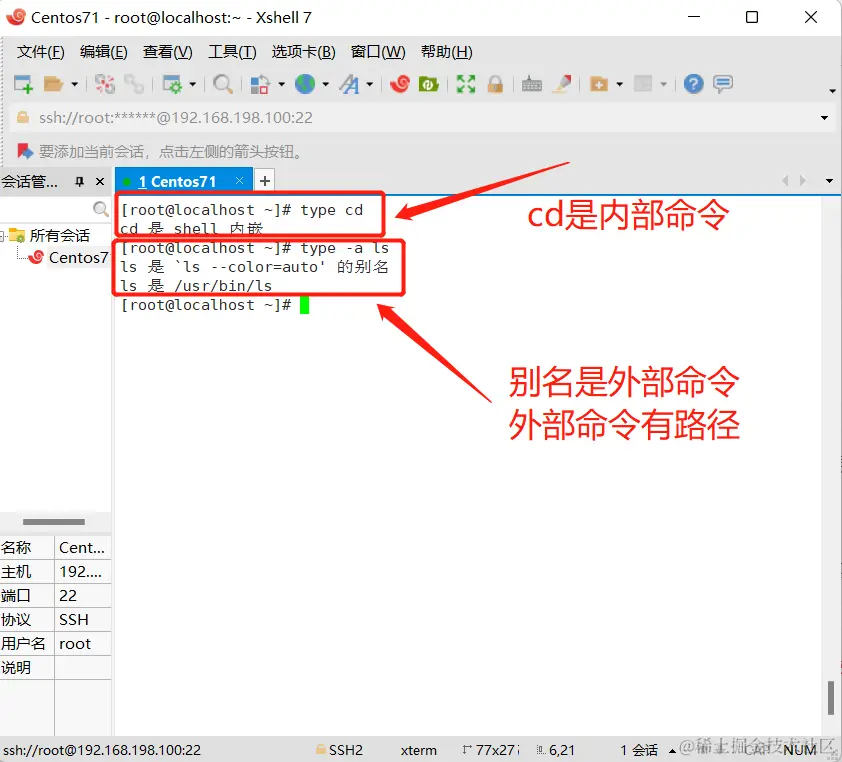Click the xterm status bar entry

point(418,750)
